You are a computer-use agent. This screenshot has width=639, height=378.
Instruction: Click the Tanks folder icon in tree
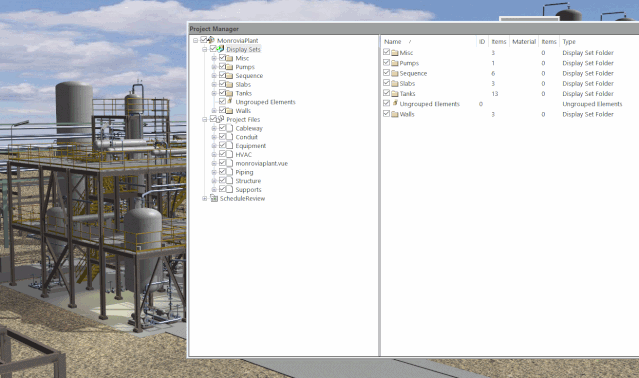click(229, 93)
